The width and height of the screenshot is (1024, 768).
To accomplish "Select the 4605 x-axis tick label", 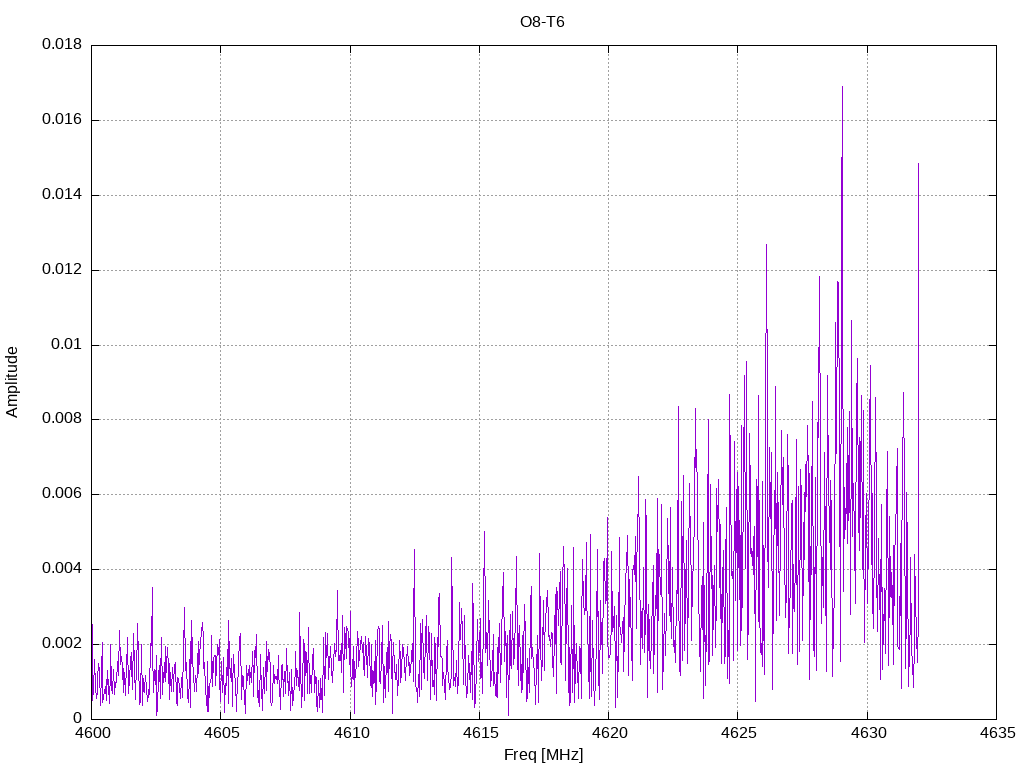I will click(x=221, y=733).
